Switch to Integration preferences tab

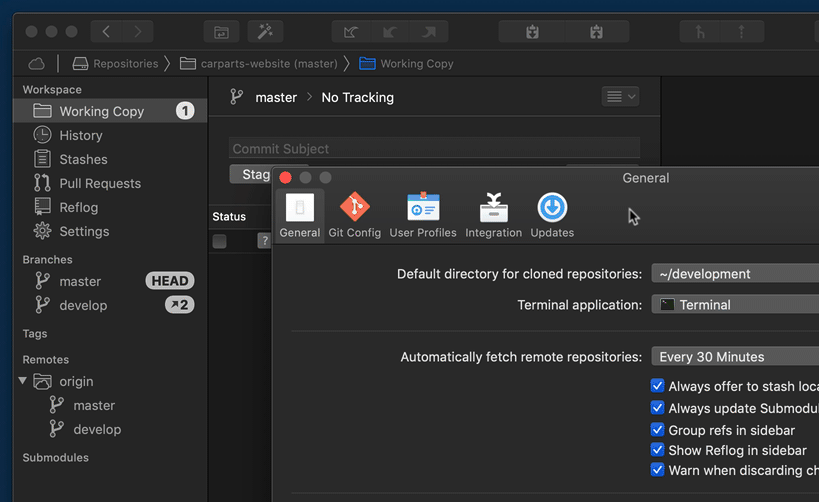tap(494, 215)
